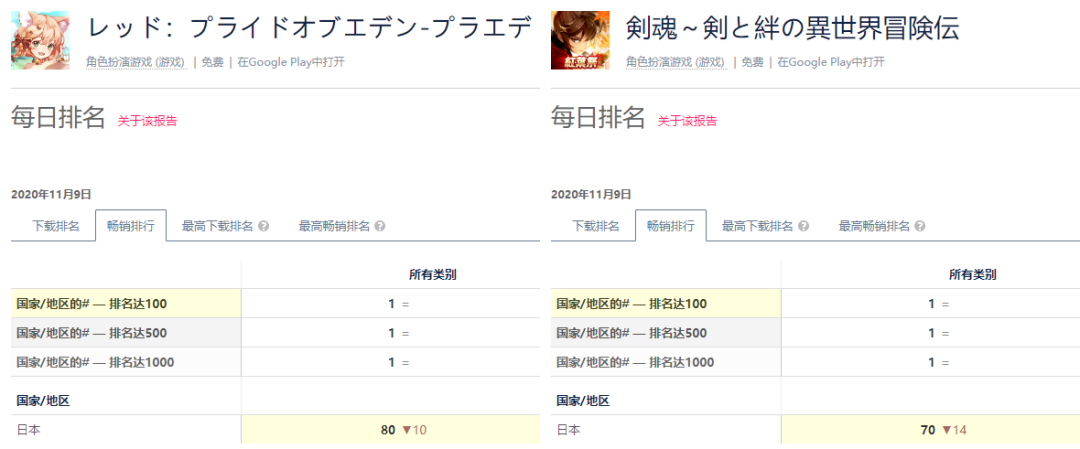Select 排名达1000 row in right table

tap(816, 362)
